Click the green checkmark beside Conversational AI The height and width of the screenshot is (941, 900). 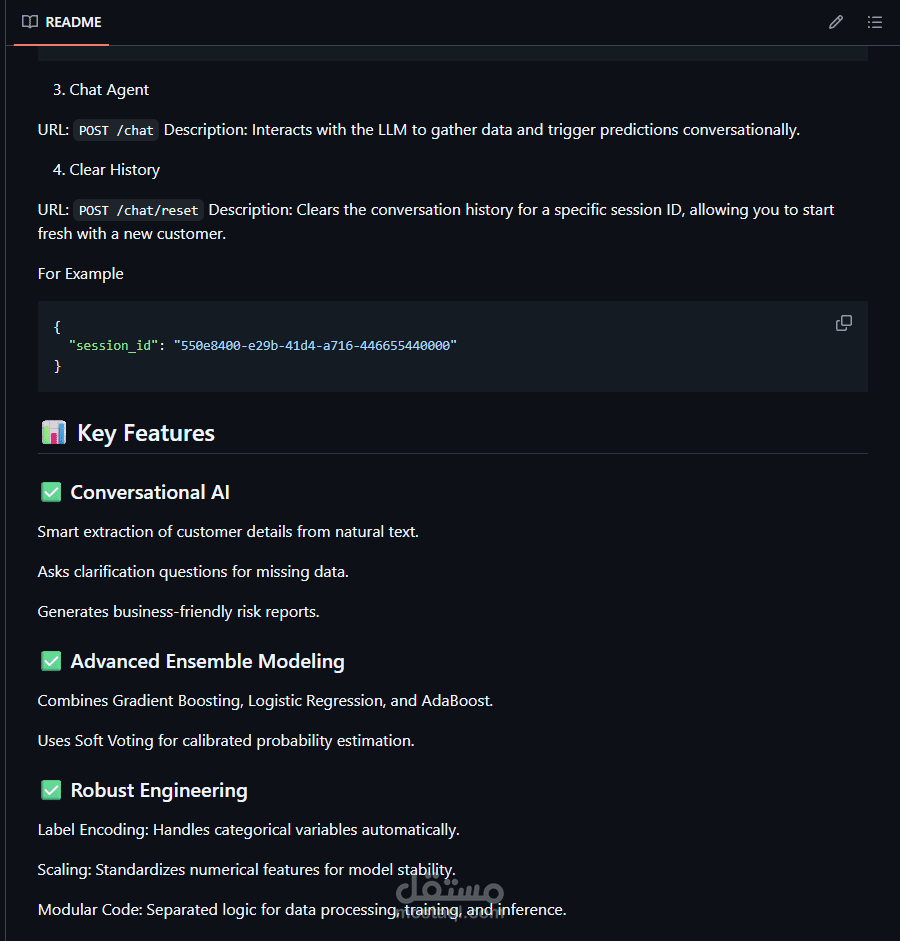tap(51, 492)
